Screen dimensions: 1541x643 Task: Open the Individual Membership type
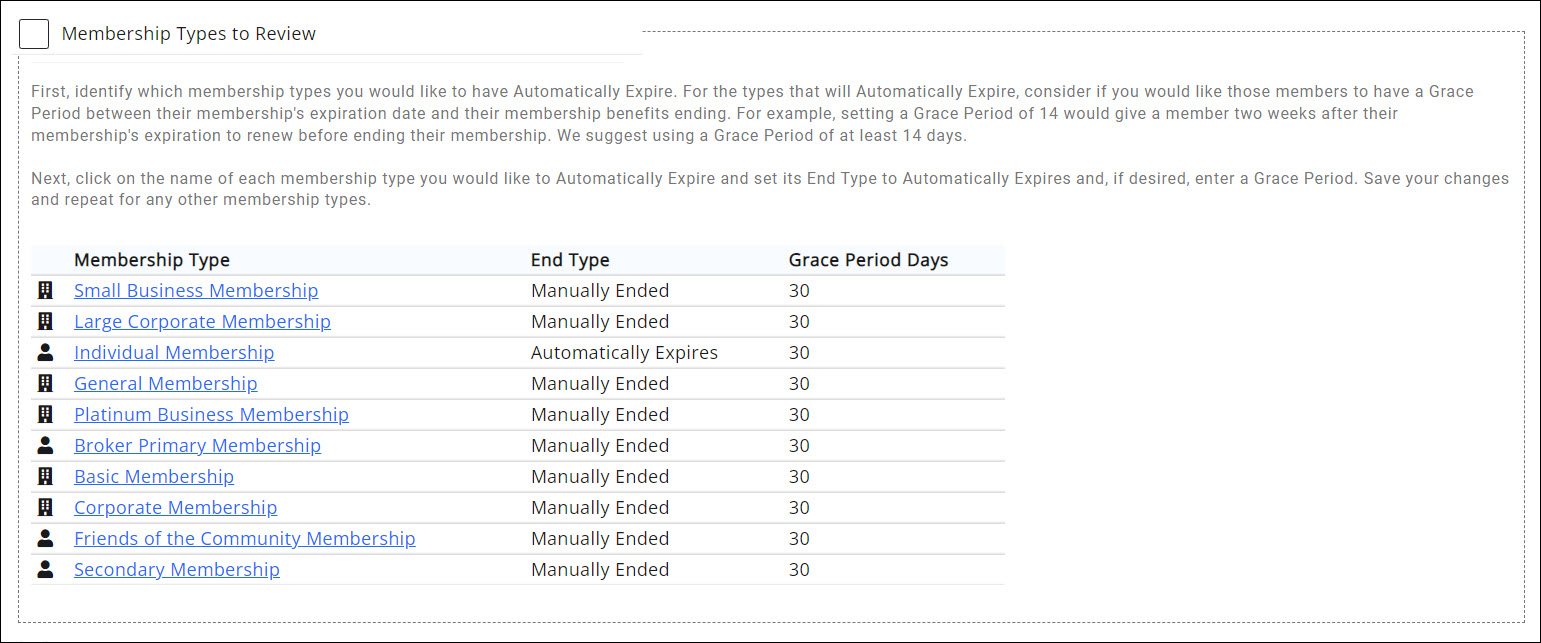point(174,353)
